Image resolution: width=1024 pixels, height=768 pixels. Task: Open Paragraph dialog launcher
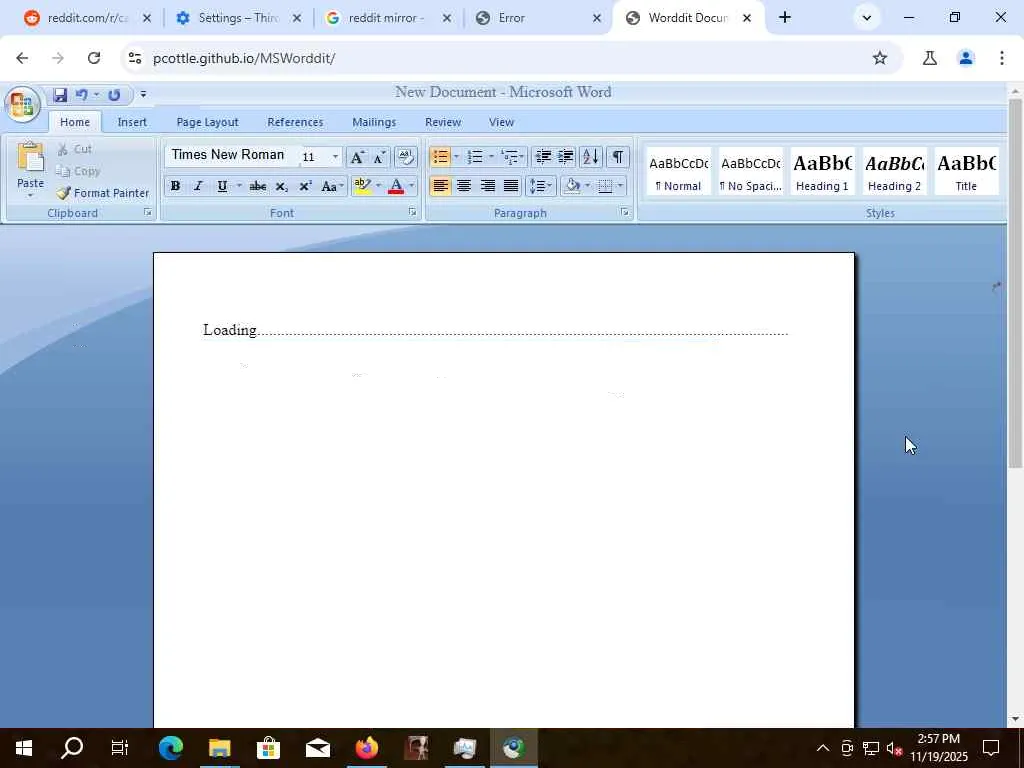[x=625, y=212]
